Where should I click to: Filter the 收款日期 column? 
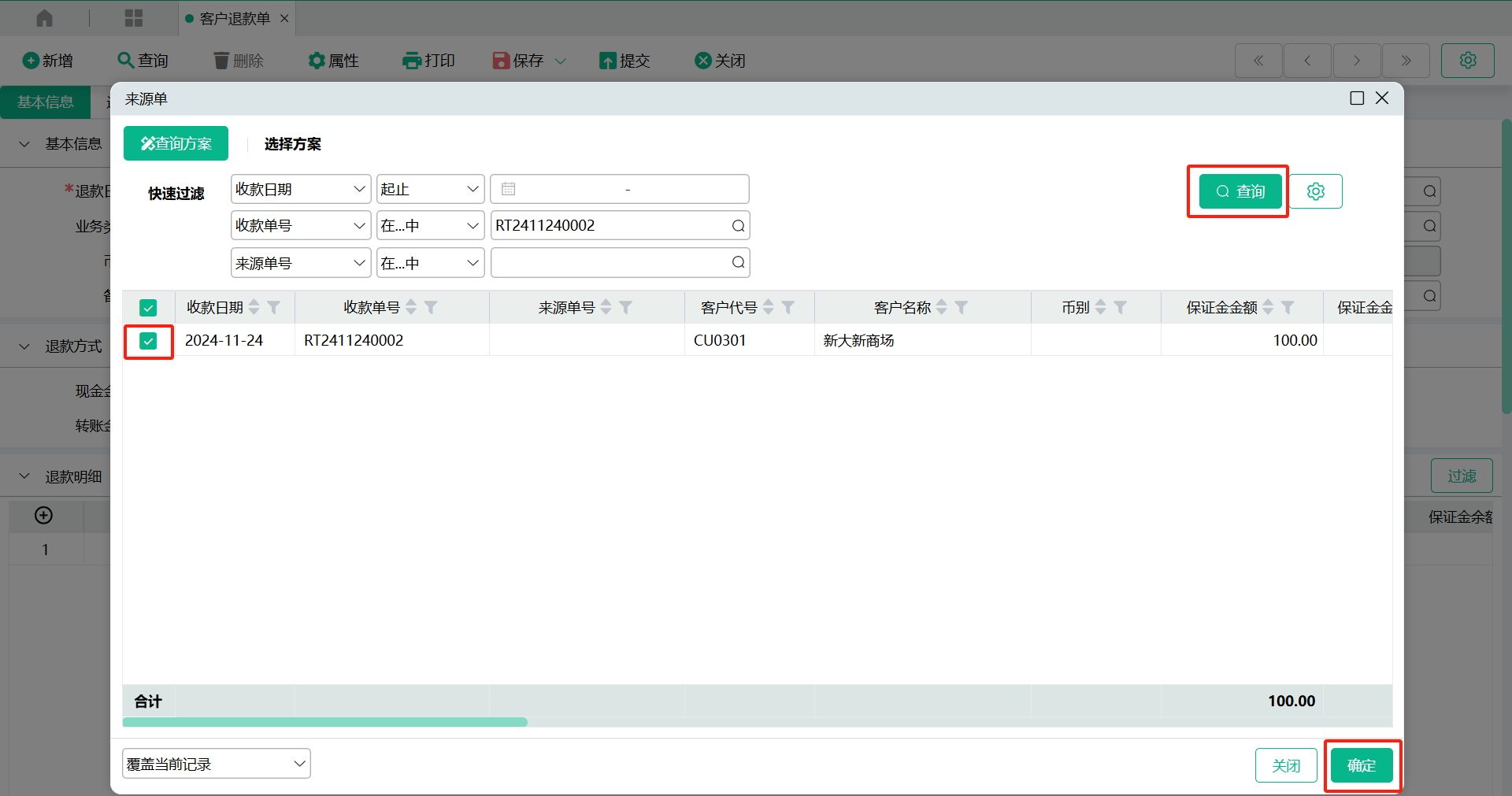[273, 307]
